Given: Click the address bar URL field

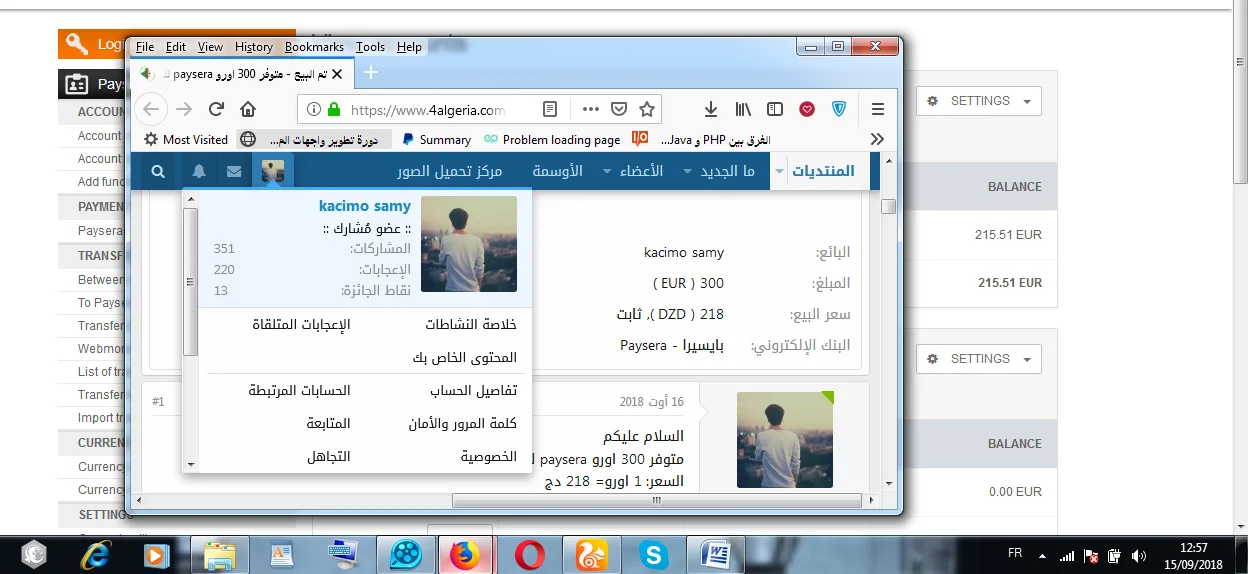Looking at the screenshot, I should coord(430,110).
